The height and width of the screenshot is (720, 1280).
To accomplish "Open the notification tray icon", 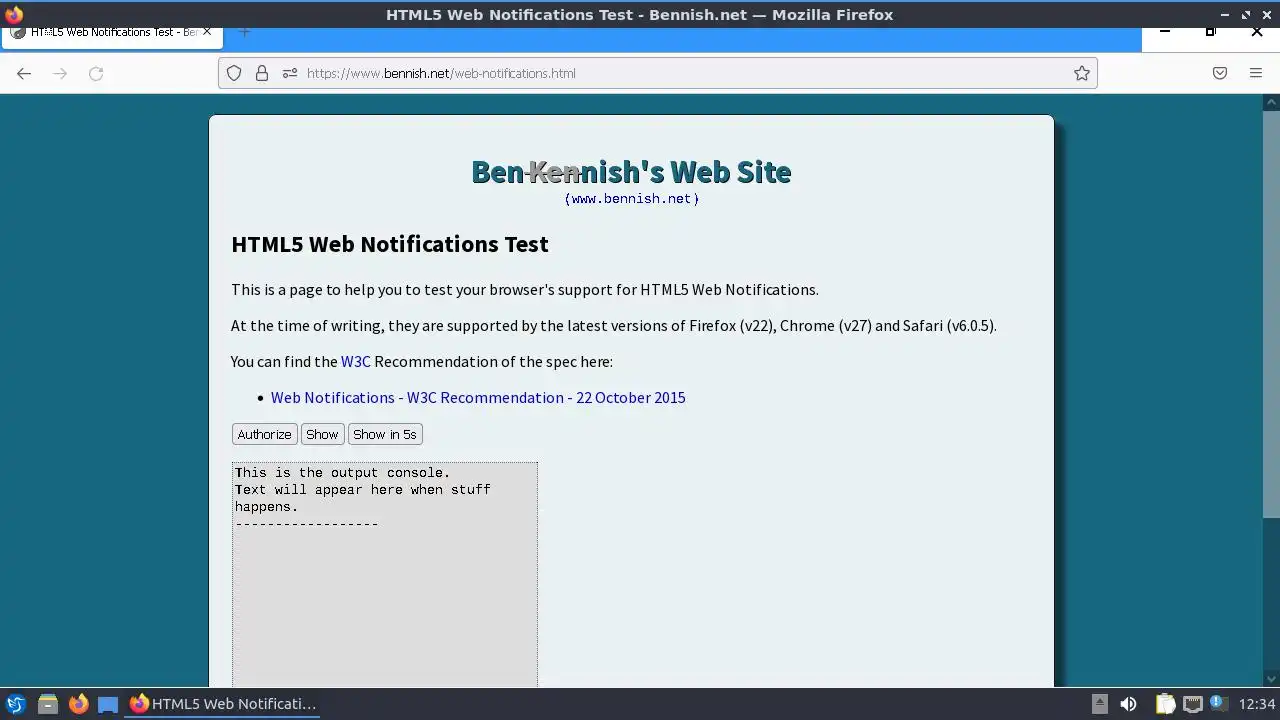I will pos(1218,703).
